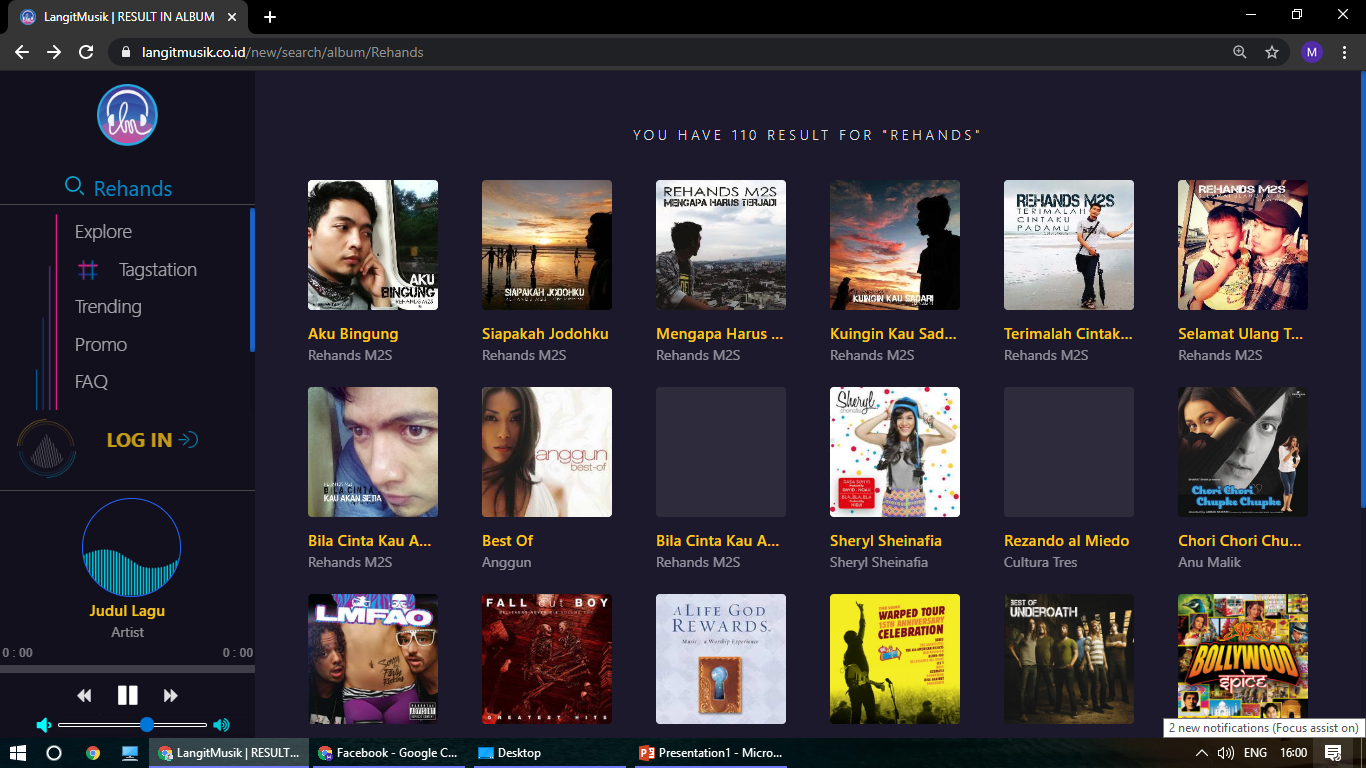Open the Tagstation menu item
This screenshot has height=768, width=1366.
tap(158, 269)
